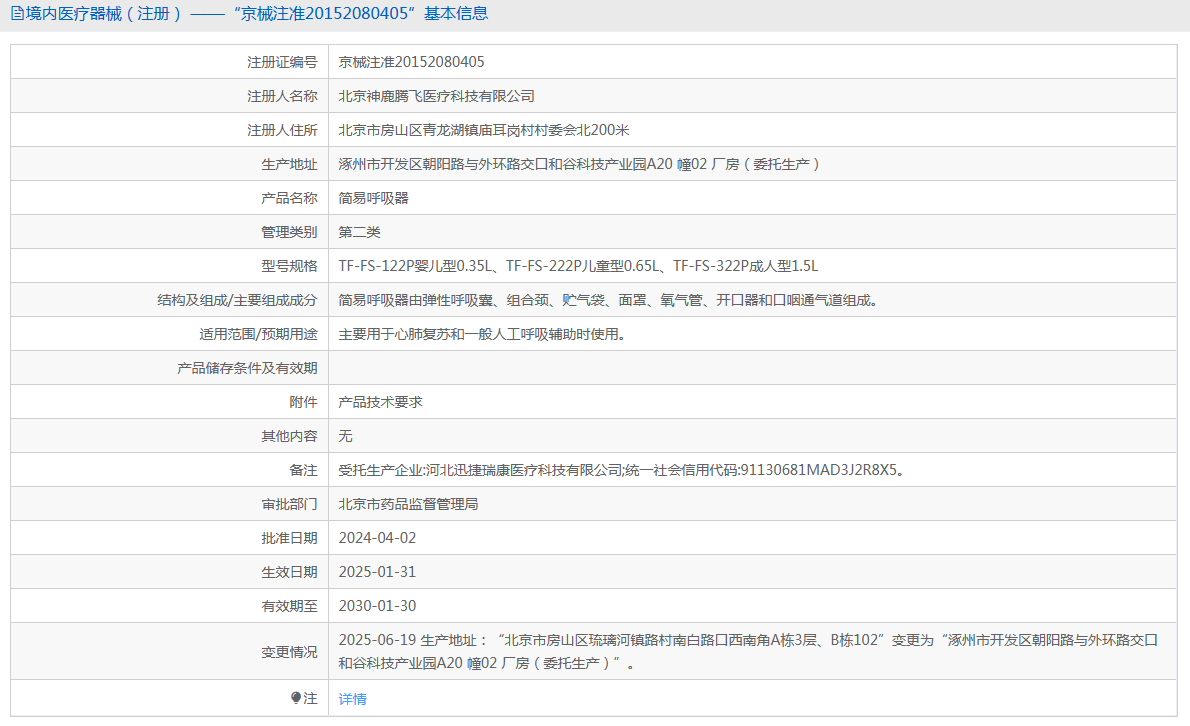Viewport: 1190px width, 726px height.
Task: Click the 生产地址 label
Action: coord(289,165)
